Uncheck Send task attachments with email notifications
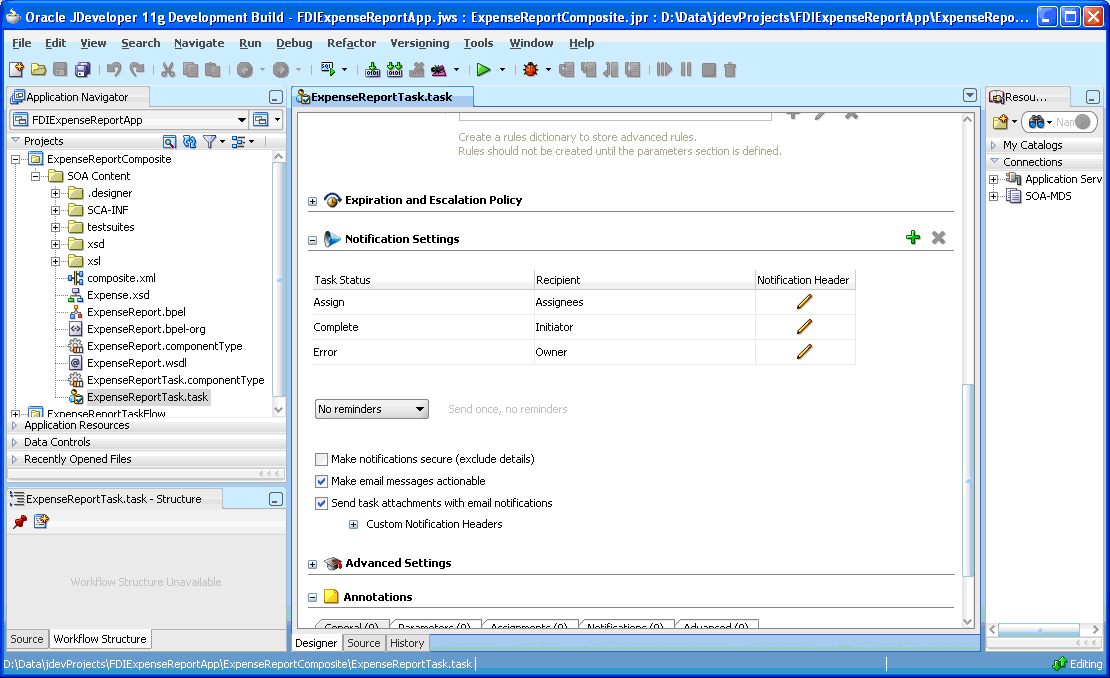The width and height of the screenshot is (1110, 678). (321, 503)
